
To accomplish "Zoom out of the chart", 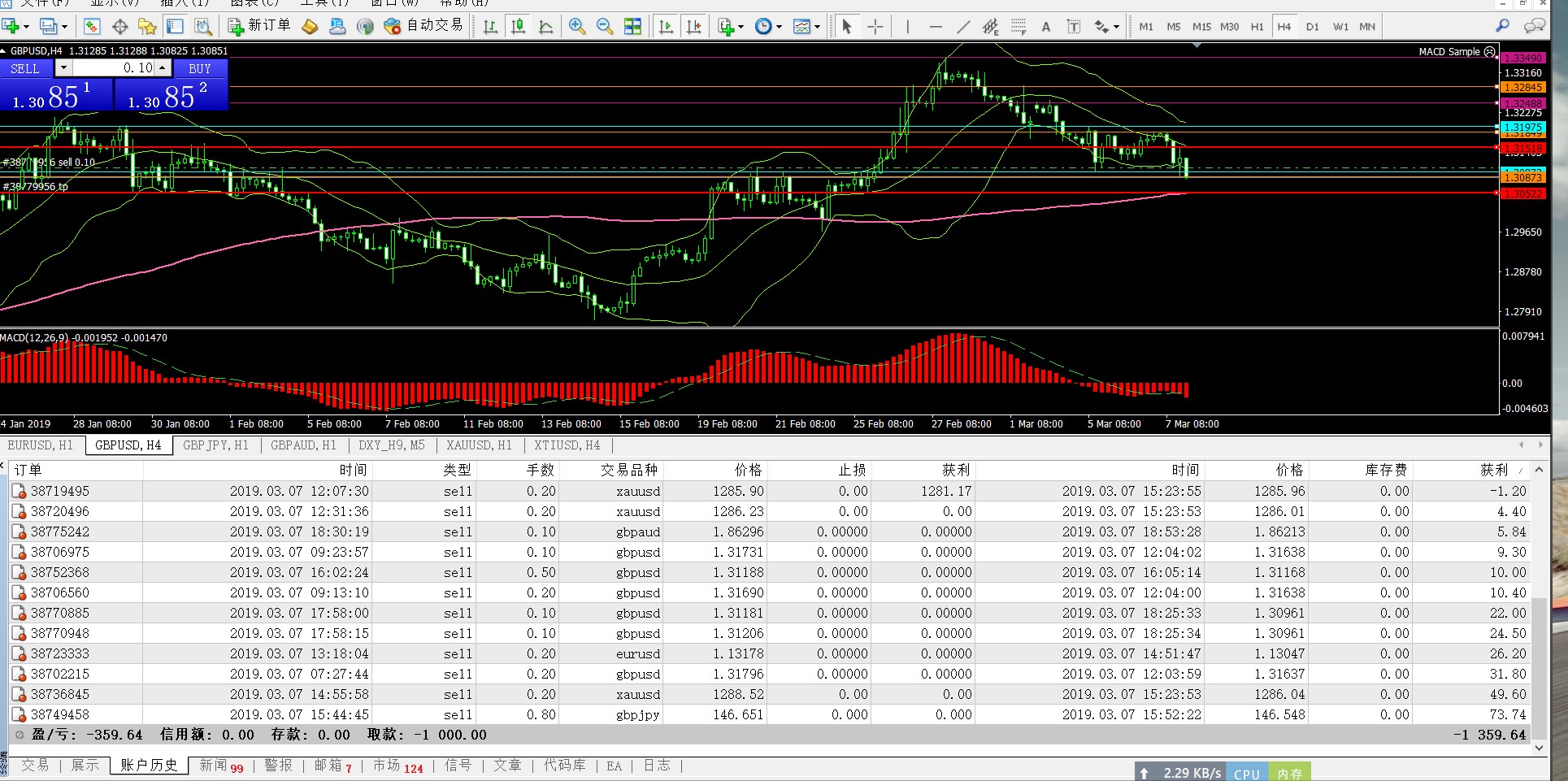I will (x=605, y=26).
